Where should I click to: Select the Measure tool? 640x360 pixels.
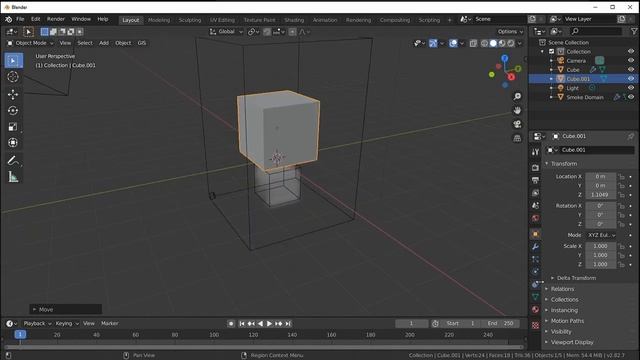pyautogui.click(x=13, y=177)
